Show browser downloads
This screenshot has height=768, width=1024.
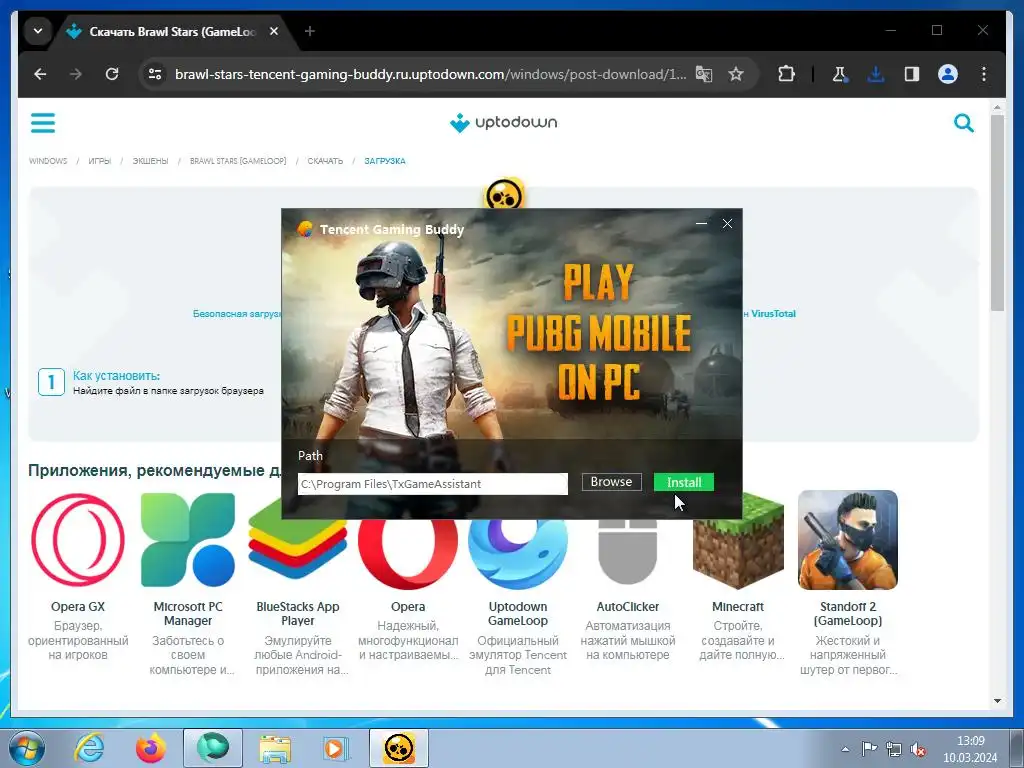876,74
